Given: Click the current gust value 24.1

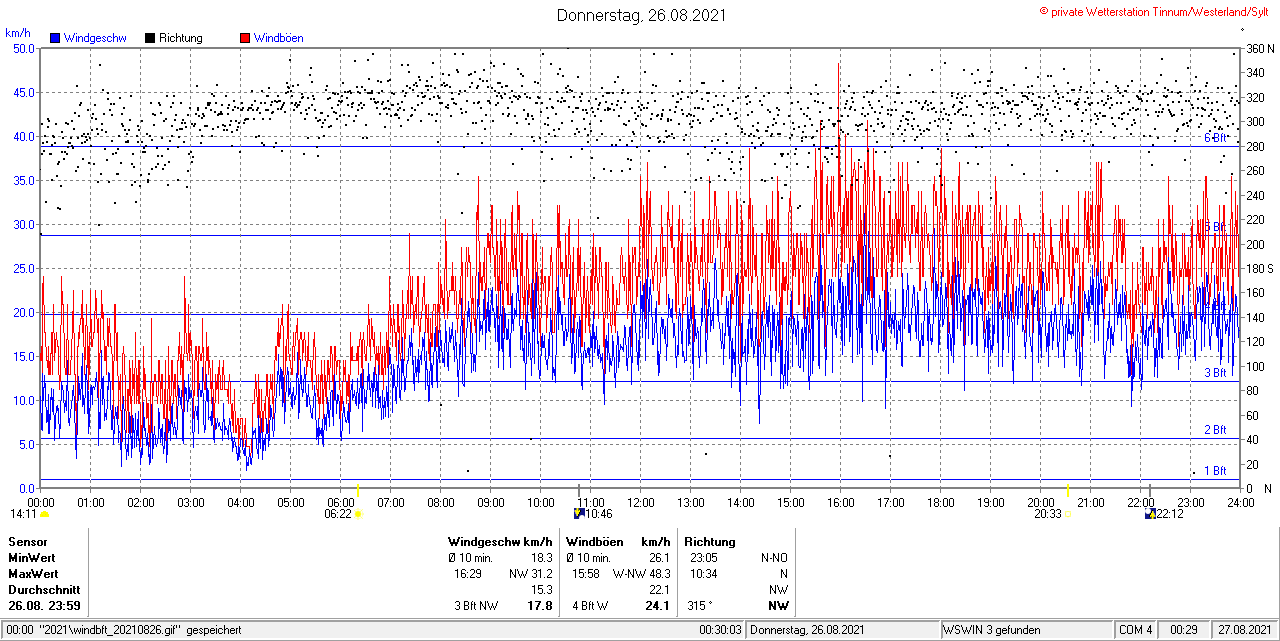Looking at the screenshot, I should (x=657, y=606).
